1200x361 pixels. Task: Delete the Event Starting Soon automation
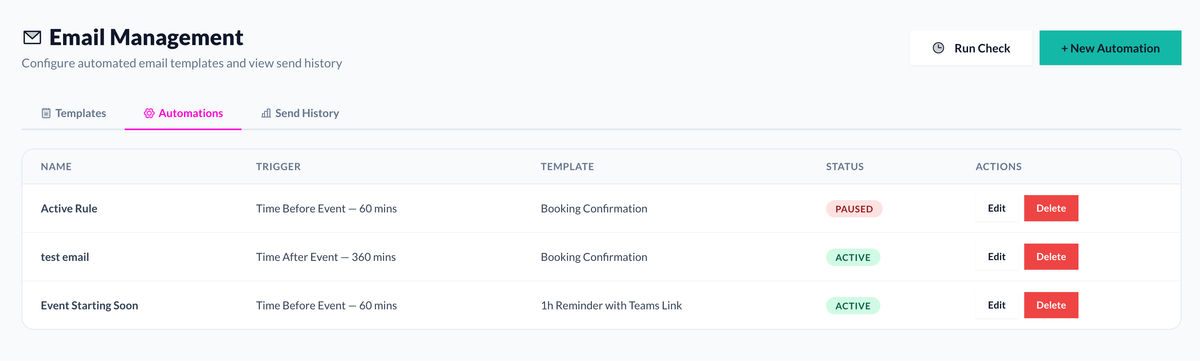coord(1051,305)
